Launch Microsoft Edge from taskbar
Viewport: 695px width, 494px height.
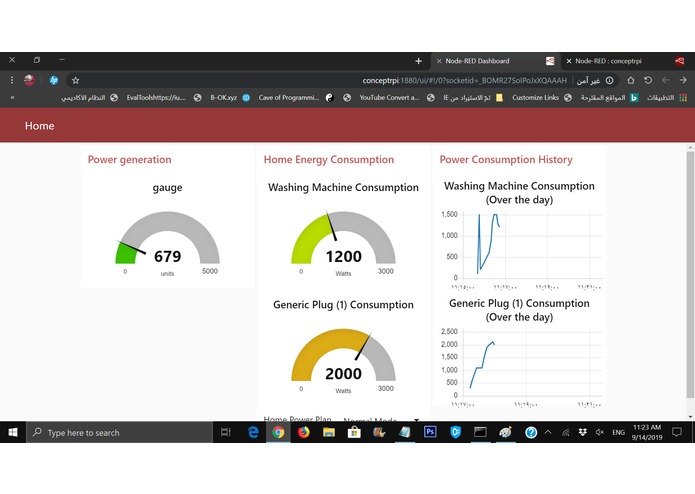coord(253,432)
